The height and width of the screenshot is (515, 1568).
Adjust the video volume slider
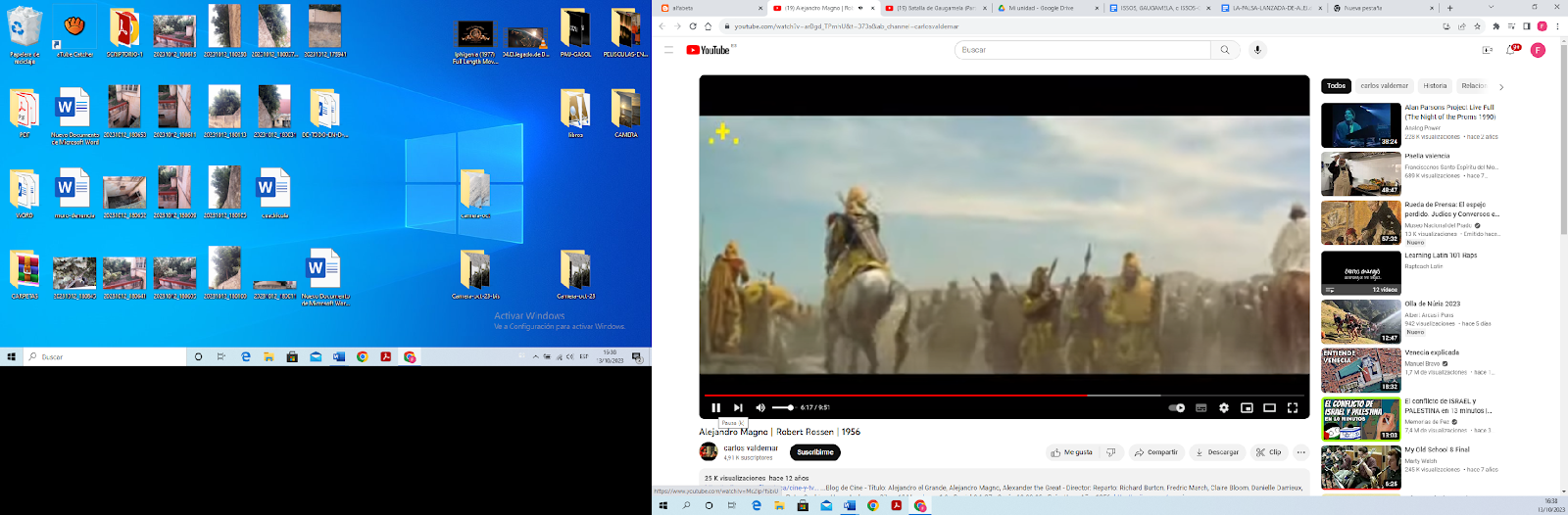783,407
